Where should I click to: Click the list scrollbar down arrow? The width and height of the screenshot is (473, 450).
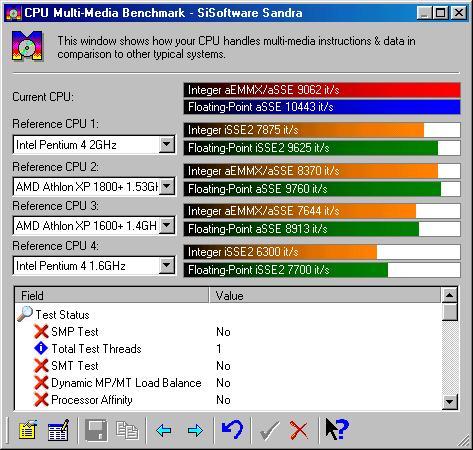[x=450, y=402]
